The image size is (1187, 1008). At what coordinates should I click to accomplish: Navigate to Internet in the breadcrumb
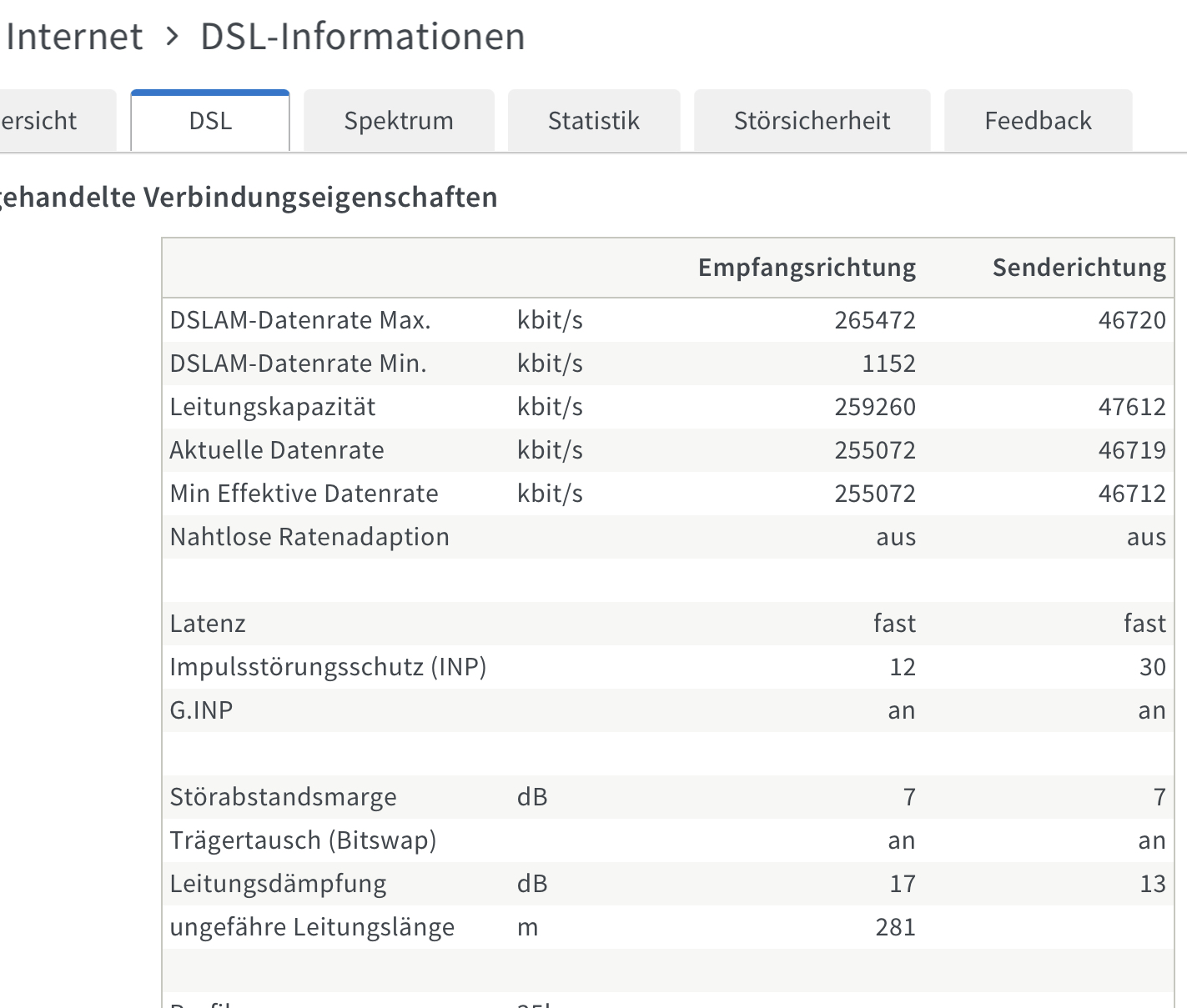(x=74, y=37)
